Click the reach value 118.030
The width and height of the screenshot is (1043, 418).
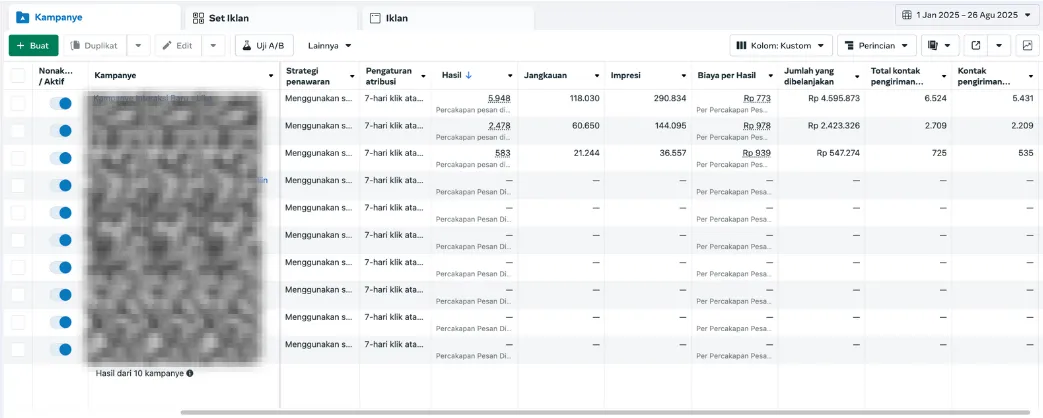point(585,98)
